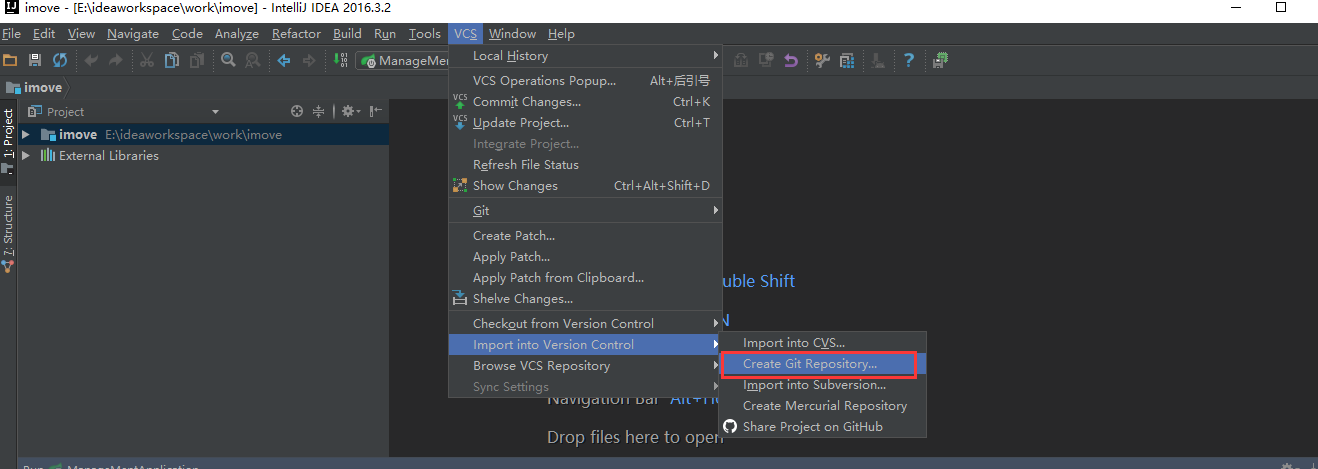Viewport: 1318px width, 469px height.
Task: Open the View menu
Action: (x=81, y=33)
